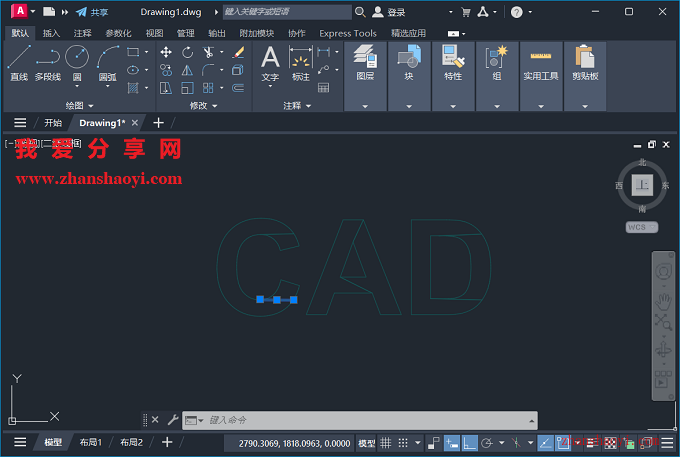Select the Leader annotation tool
680x457 pixels.
click(324, 70)
